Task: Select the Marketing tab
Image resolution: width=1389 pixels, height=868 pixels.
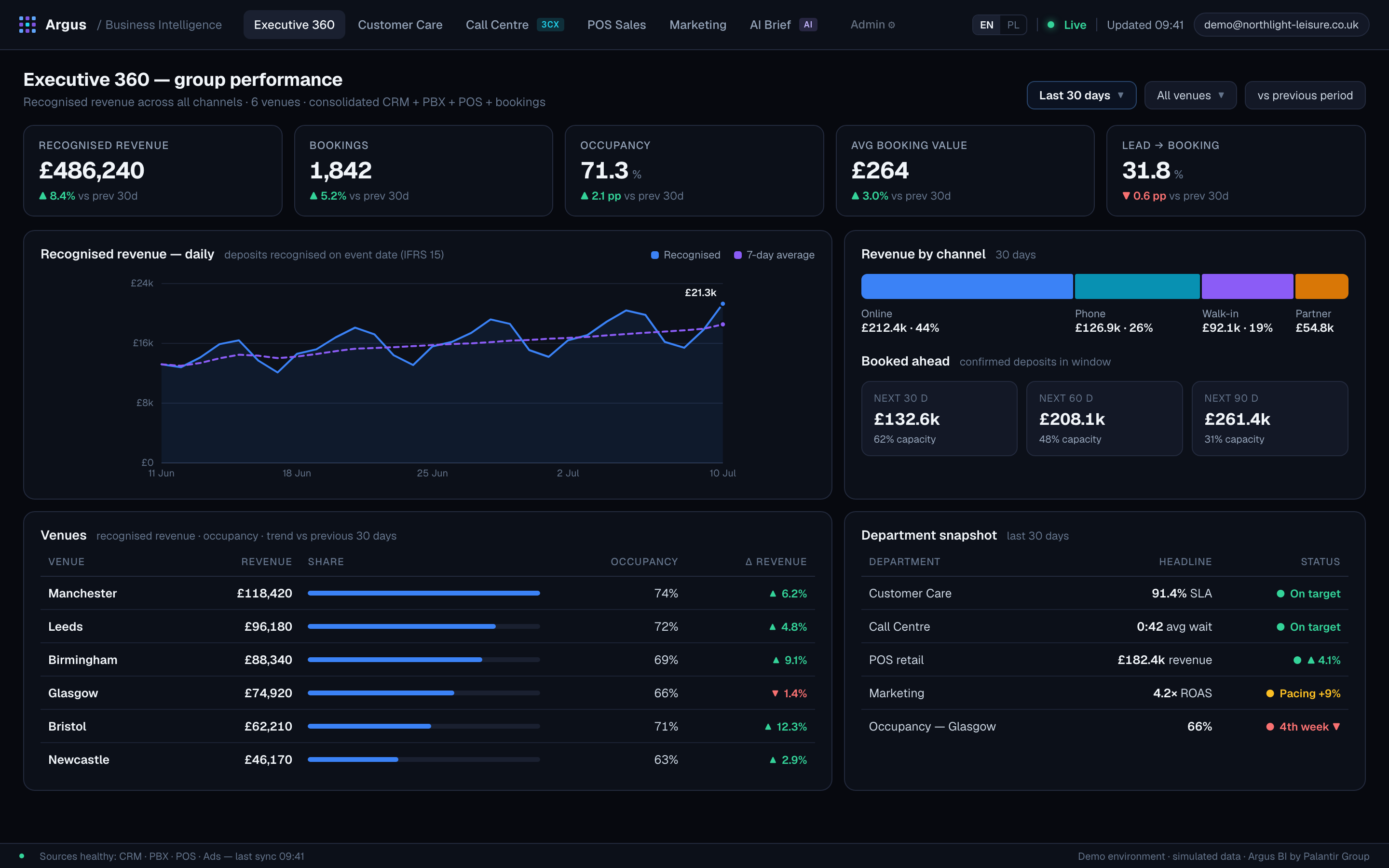Action: (698, 25)
